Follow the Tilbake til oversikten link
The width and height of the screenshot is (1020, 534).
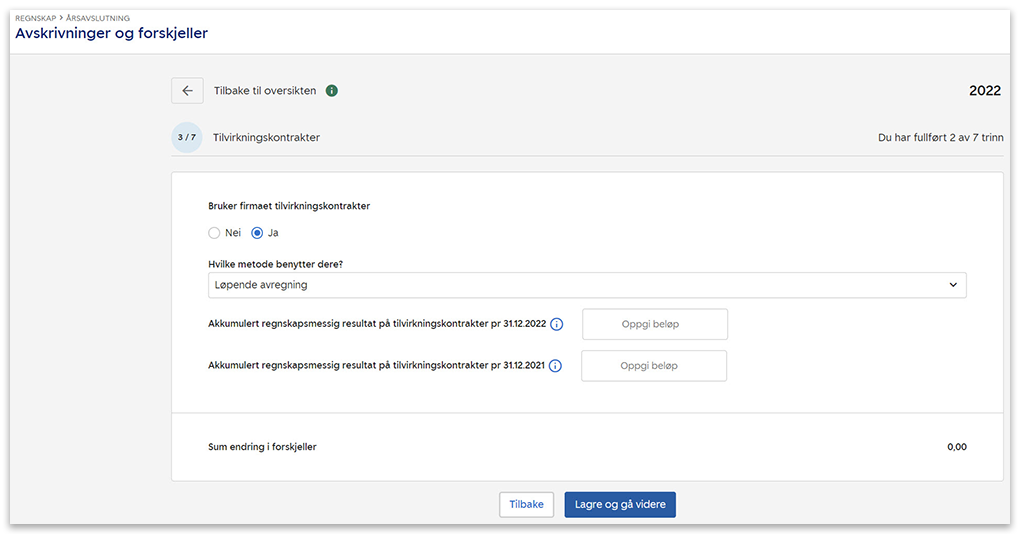point(265,91)
